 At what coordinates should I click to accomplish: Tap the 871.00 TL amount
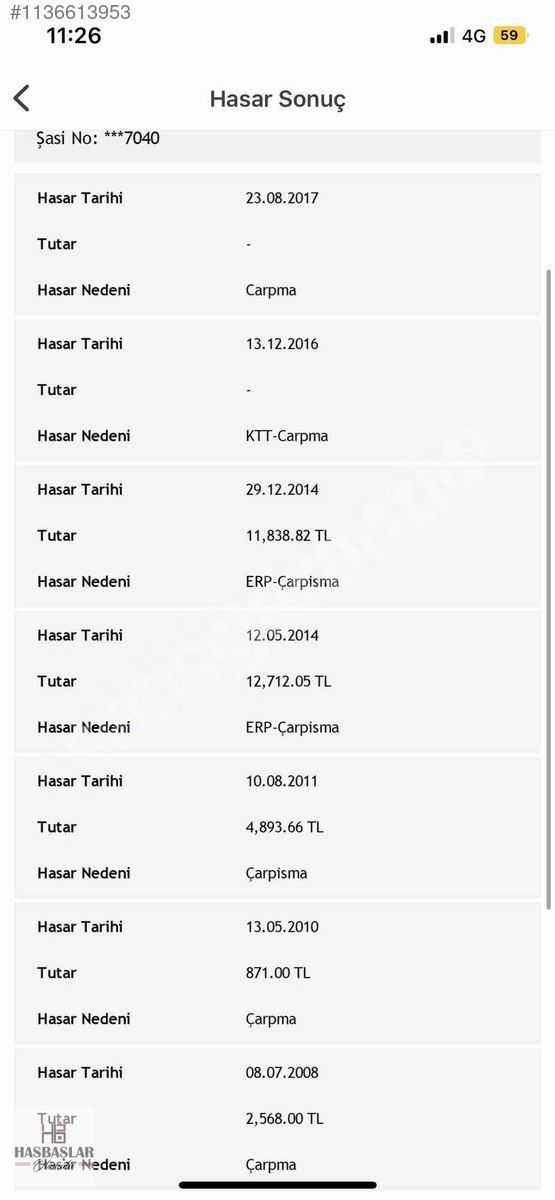click(x=278, y=973)
